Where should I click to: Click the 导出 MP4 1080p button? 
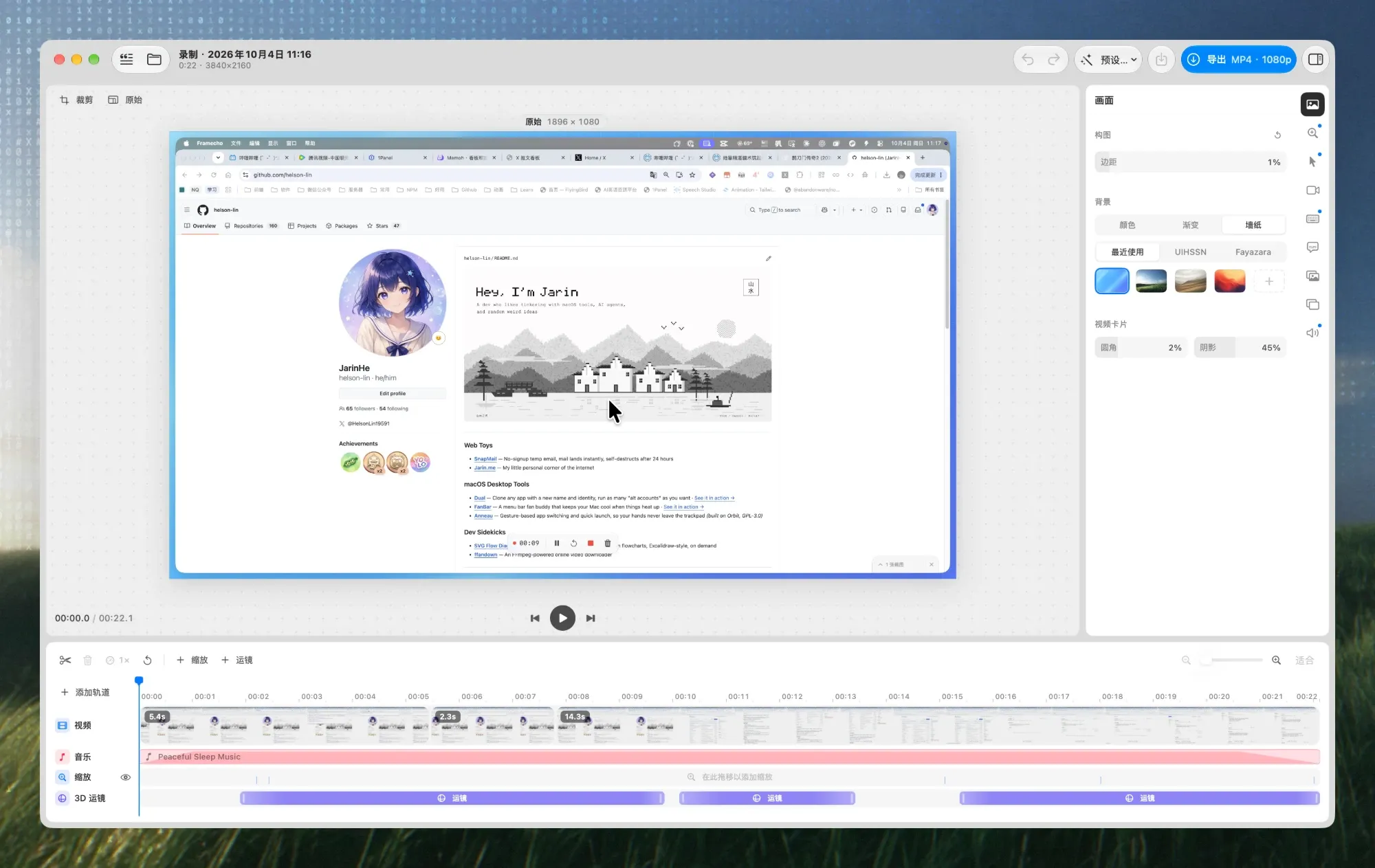point(1239,60)
